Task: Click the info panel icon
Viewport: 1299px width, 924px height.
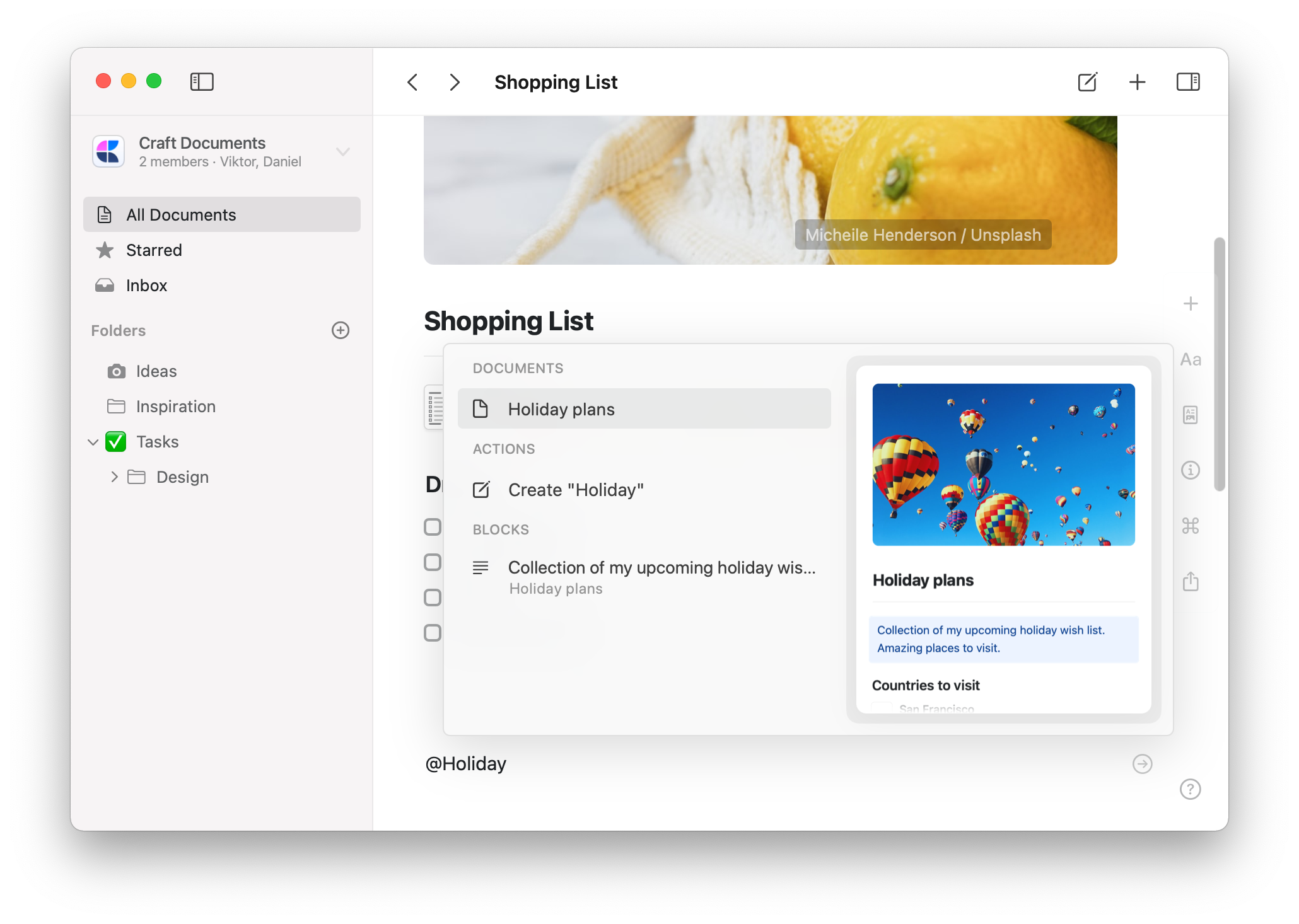Action: pos(1192,470)
